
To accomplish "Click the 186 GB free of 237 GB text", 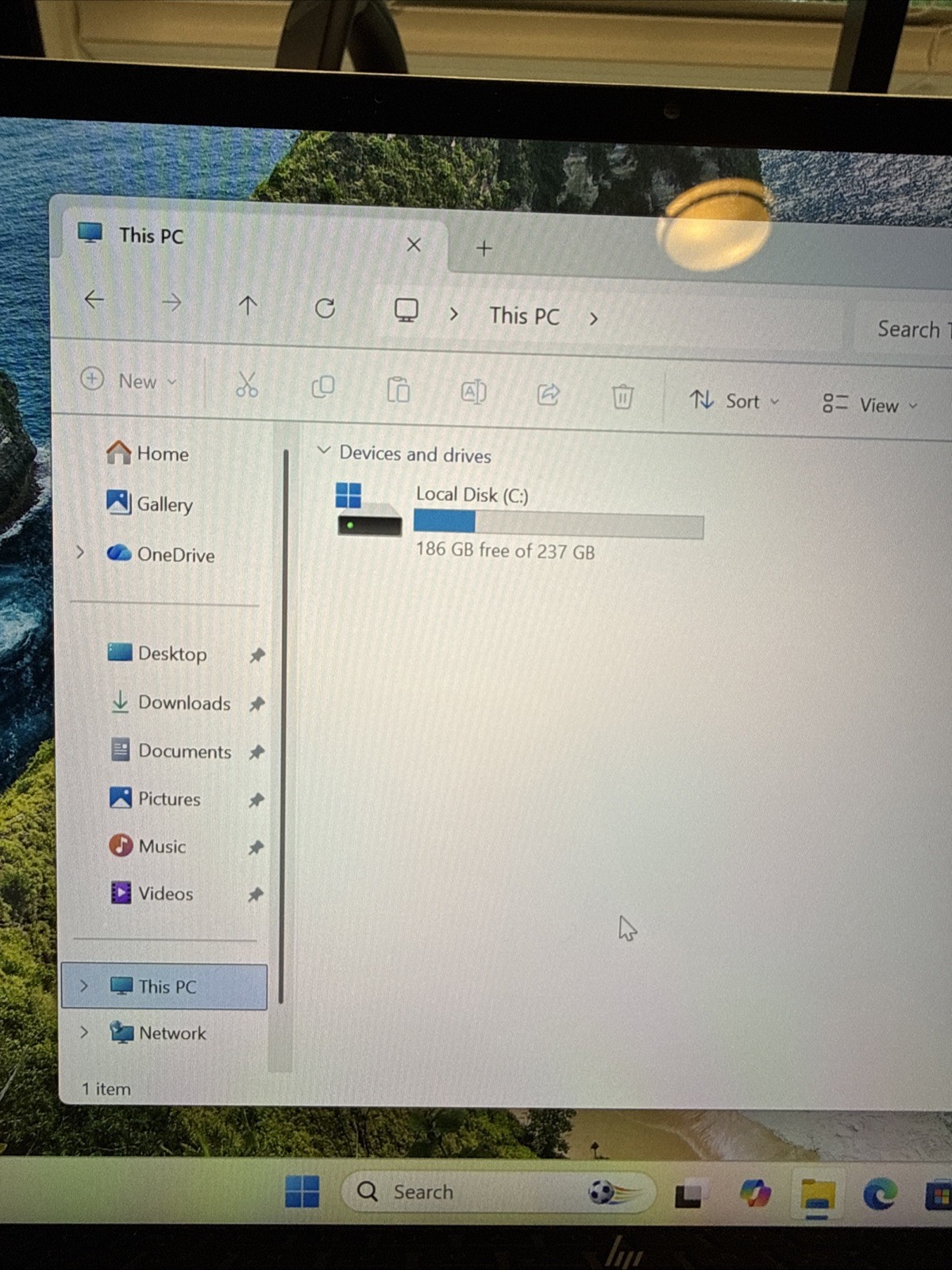I will (x=505, y=550).
